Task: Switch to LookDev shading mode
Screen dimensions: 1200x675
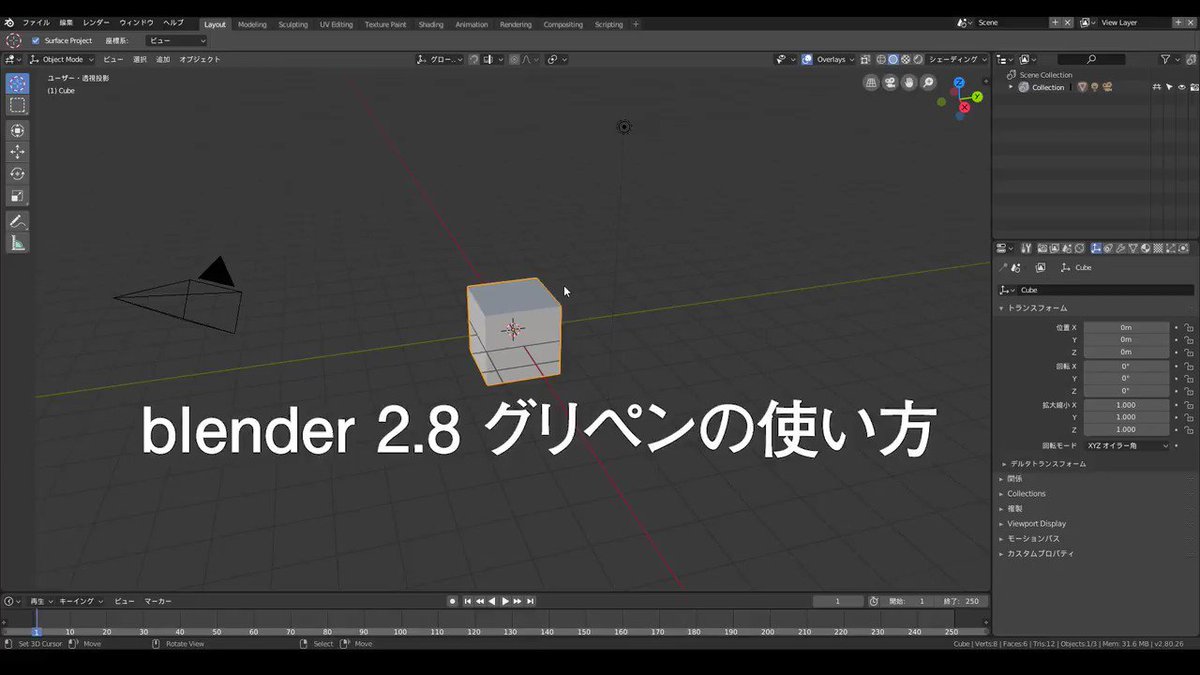Action: [905, 60]
